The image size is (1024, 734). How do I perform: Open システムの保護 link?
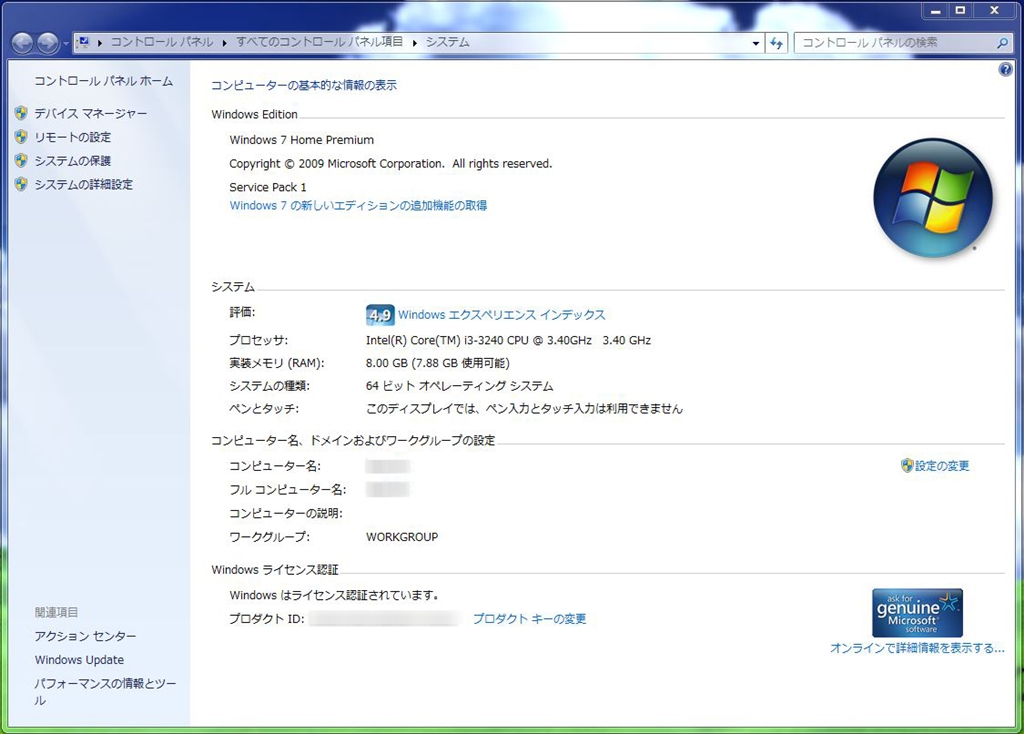pos(72,161)
